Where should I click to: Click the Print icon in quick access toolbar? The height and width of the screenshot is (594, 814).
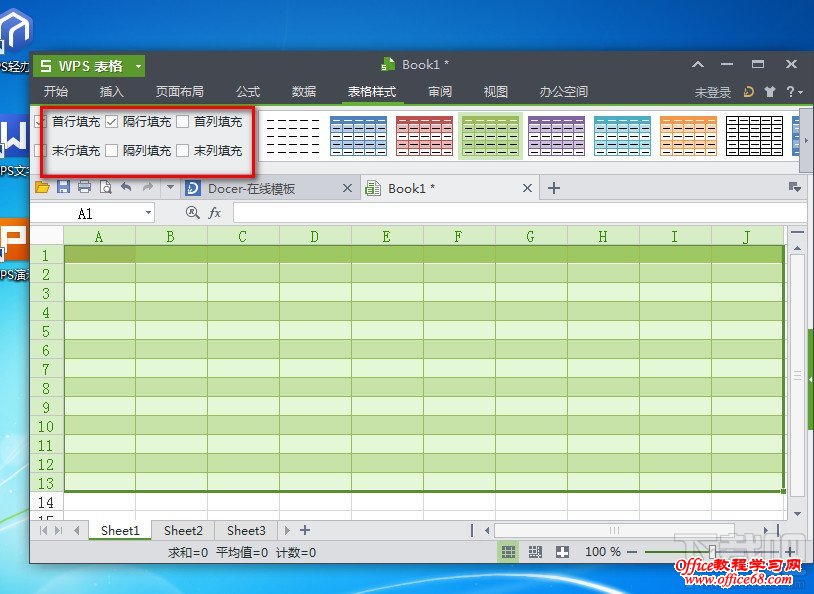click(84, 187)
